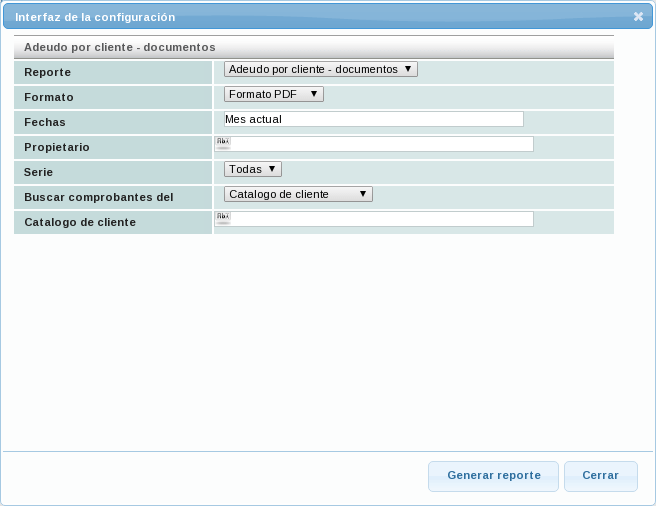
Task: Click the small icon in Catalogo de cliente field
Action: 222,218
